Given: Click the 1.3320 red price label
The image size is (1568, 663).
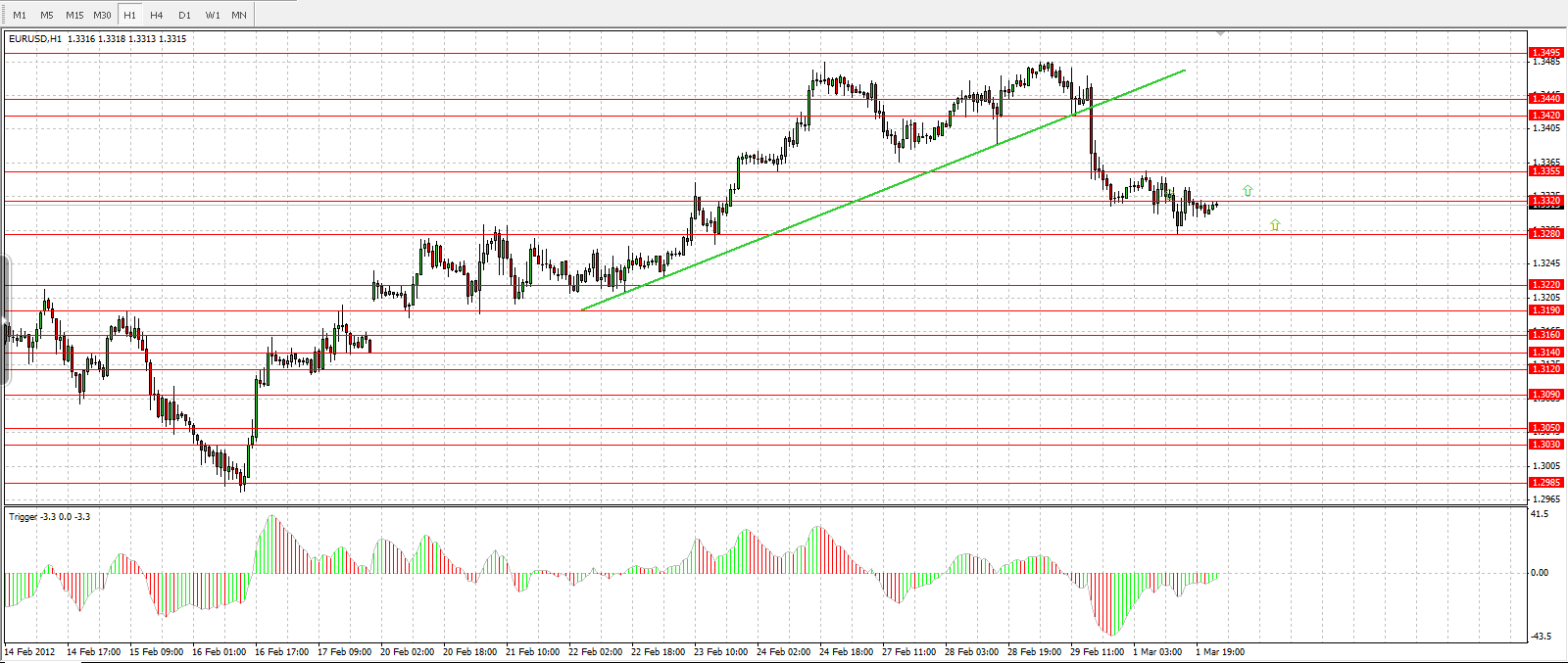Looking at the screenshot, I should click(1546, 201).
